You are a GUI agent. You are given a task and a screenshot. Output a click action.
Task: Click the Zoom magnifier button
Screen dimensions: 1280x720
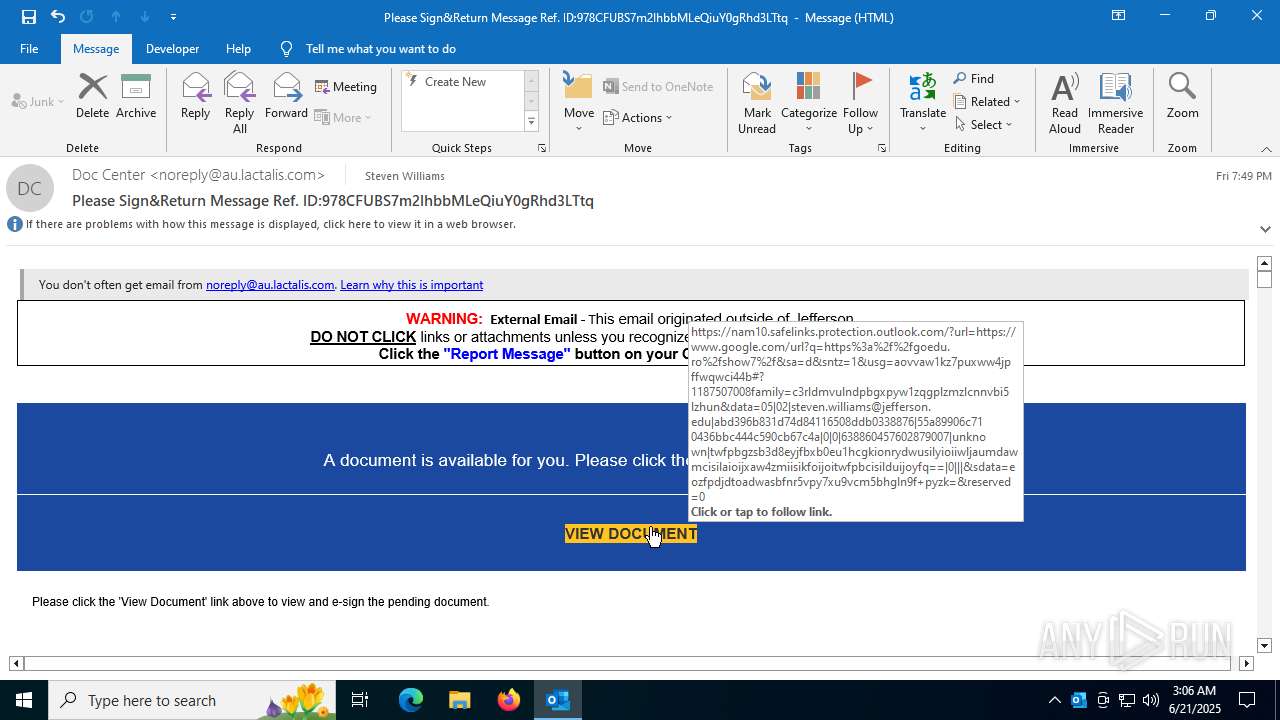(1182, 96)
